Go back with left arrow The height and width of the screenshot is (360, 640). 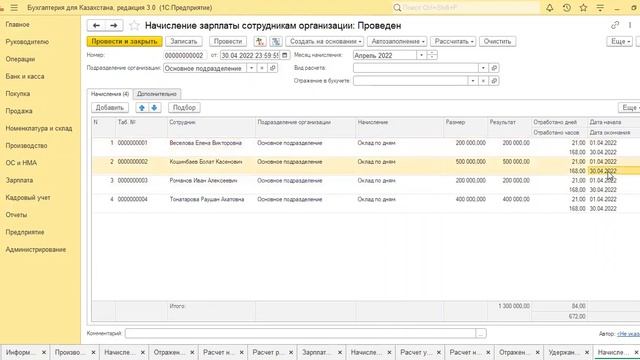coord(96,25)
